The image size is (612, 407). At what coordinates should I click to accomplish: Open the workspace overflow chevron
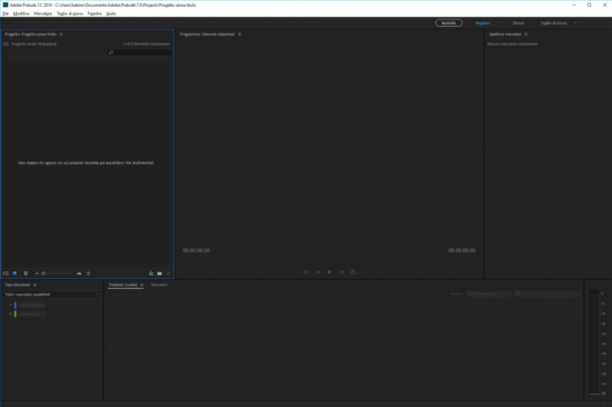575,23
